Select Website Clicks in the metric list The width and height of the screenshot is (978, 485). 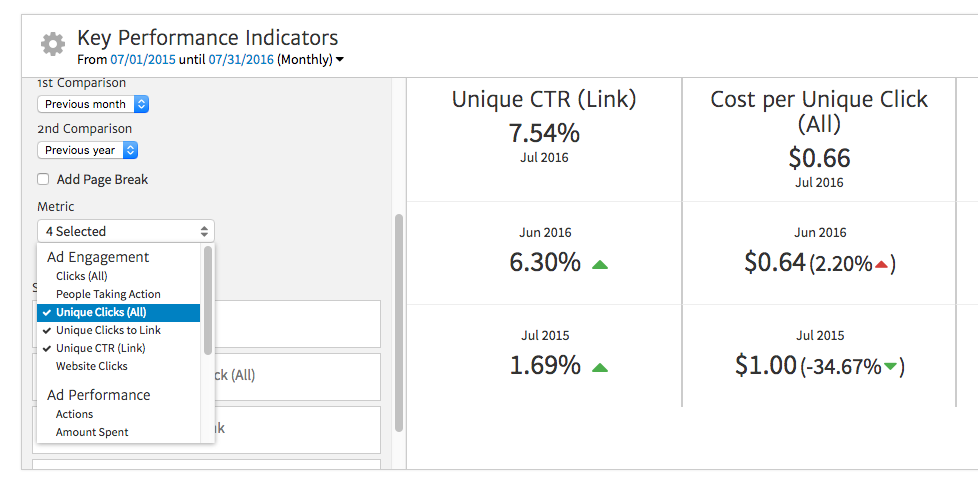(91, 366)
